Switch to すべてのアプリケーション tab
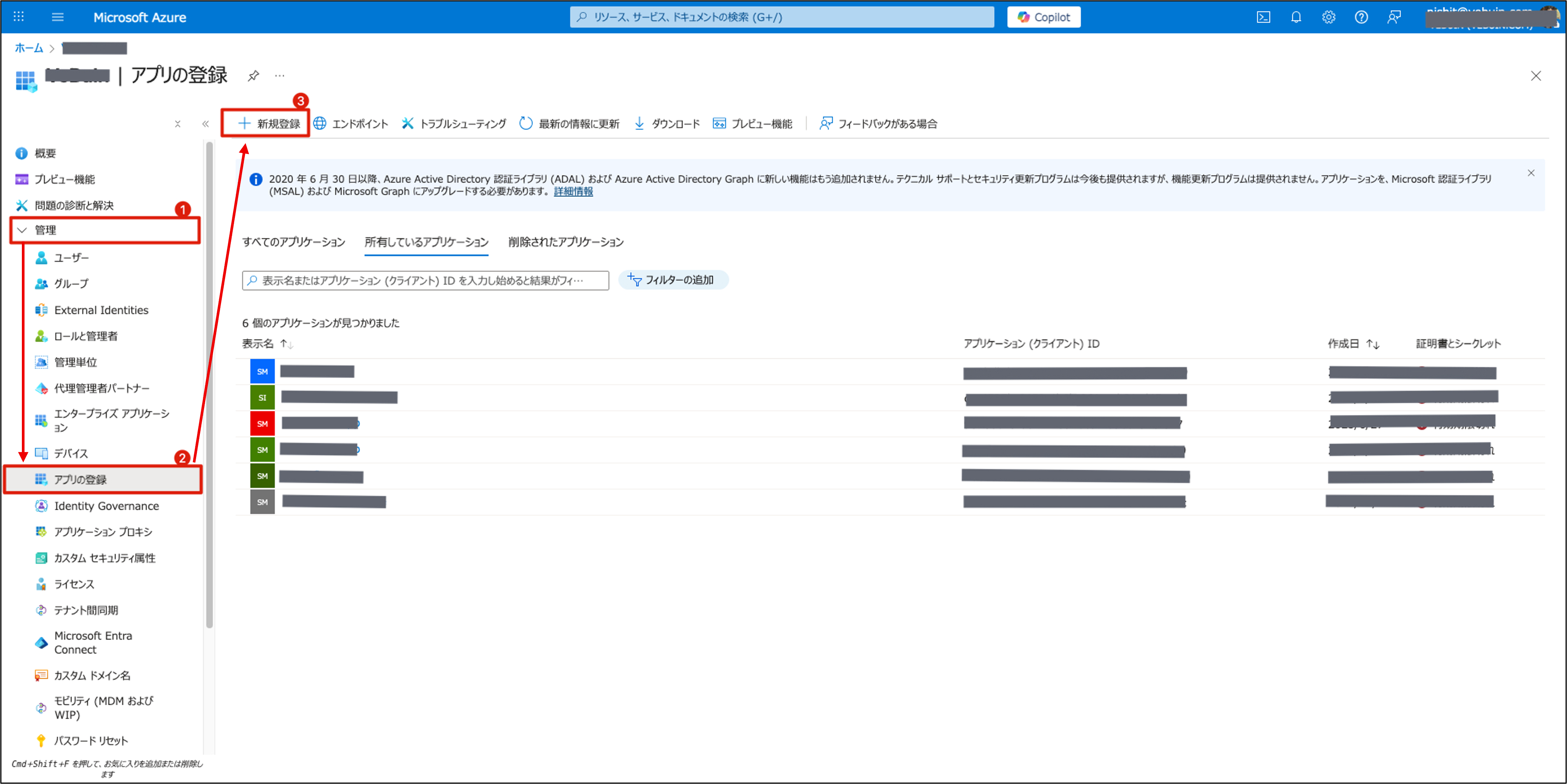 point(294,242)
